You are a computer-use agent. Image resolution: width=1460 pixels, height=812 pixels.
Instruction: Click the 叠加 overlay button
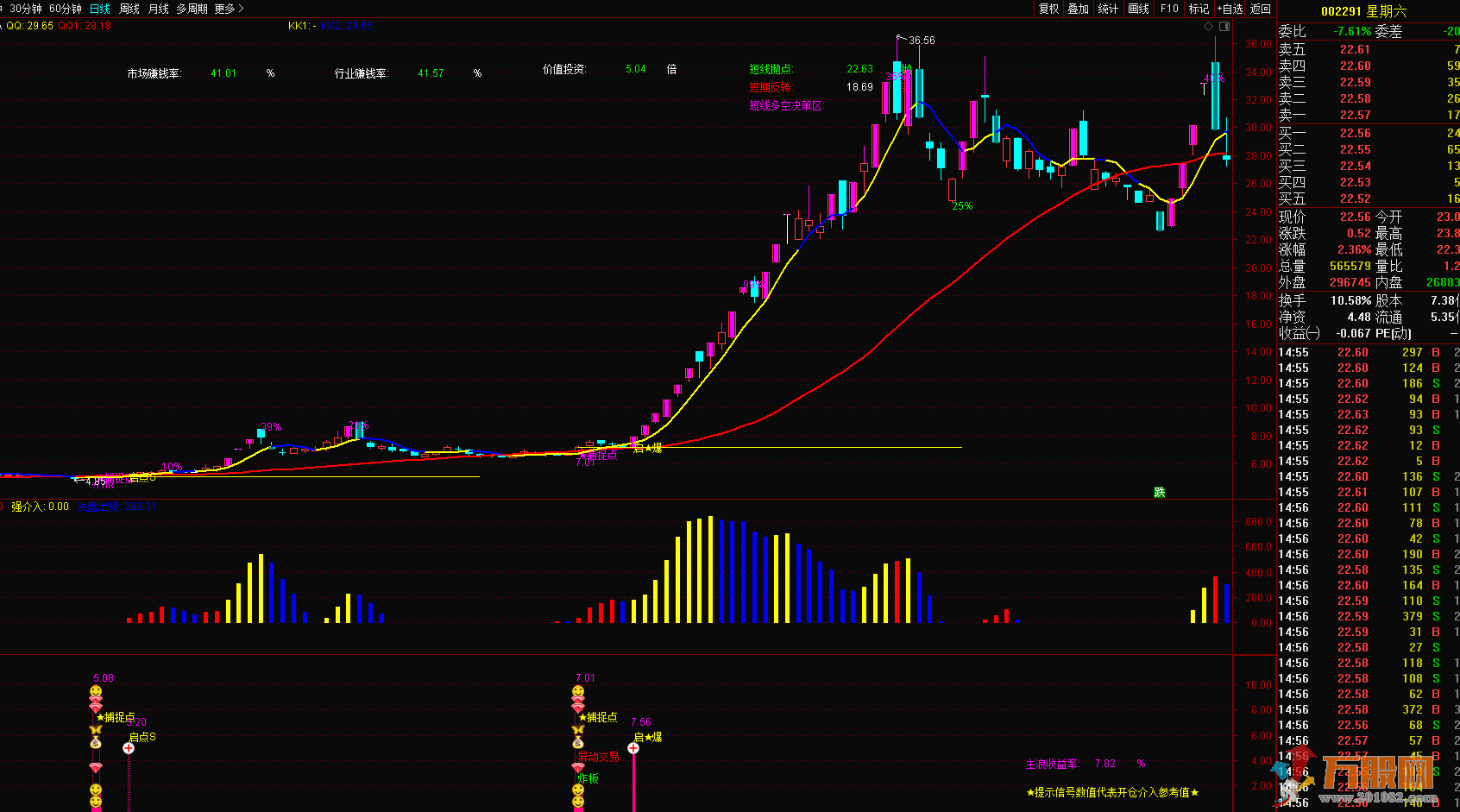click(x=1078, y=9)
